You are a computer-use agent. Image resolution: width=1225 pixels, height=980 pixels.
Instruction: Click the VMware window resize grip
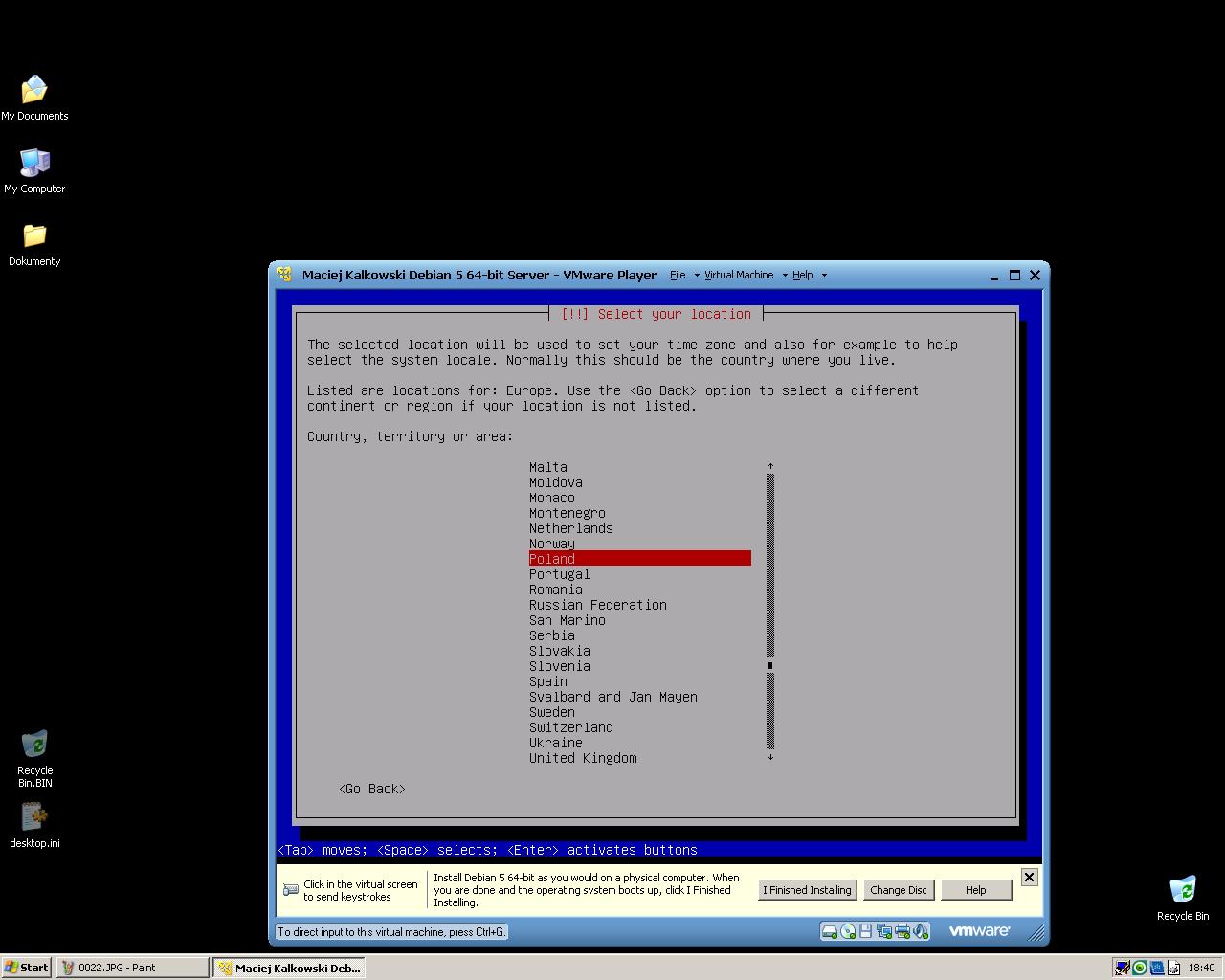tap(1036, 931)
